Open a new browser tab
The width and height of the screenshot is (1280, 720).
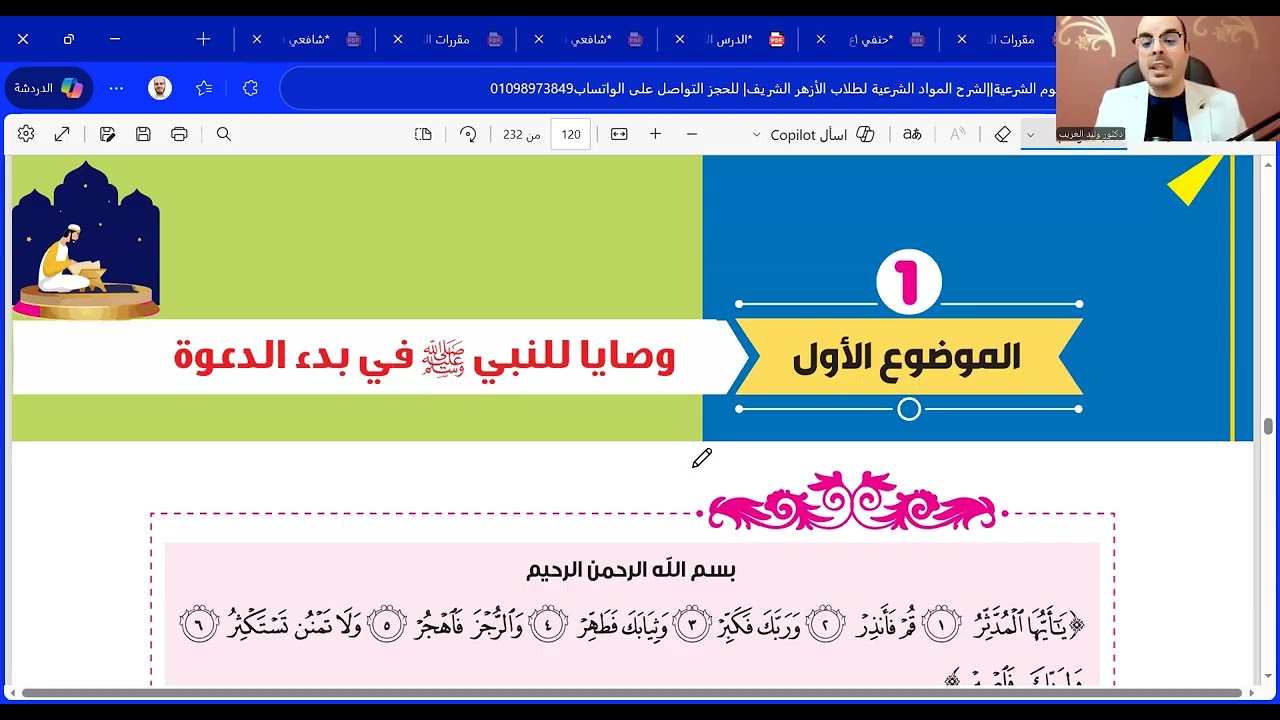[x=203, y=39]
